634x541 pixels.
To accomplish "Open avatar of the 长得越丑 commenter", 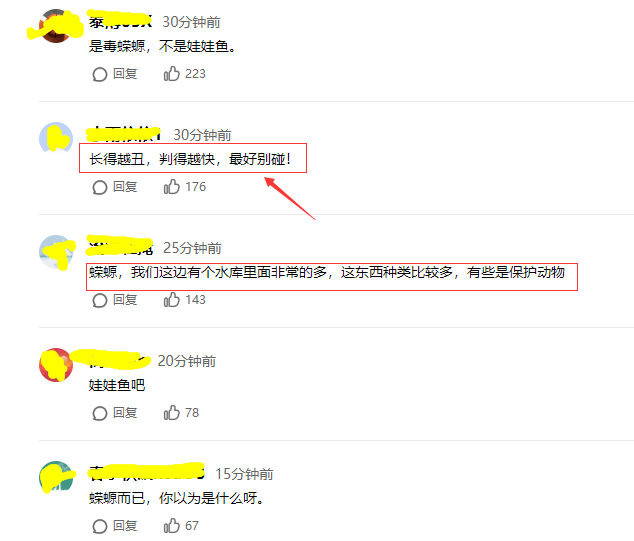I will tap(56, 138).
